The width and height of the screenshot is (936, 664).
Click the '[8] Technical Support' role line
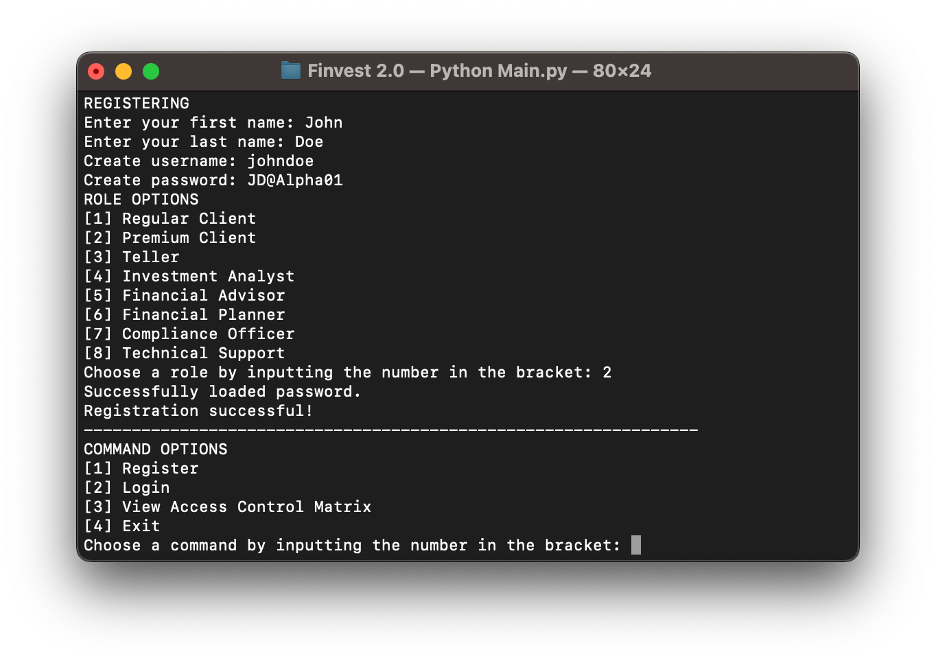tap(184, 353)
